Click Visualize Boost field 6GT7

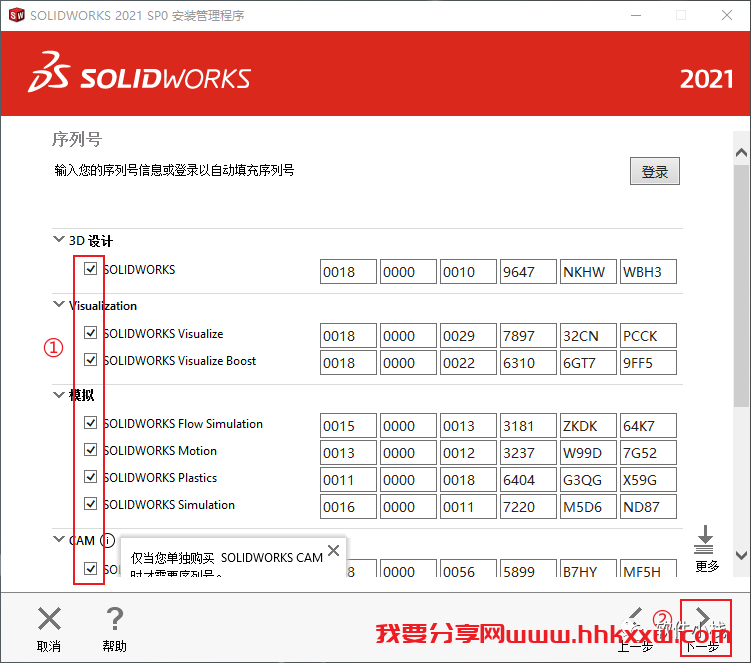[588, 363]
